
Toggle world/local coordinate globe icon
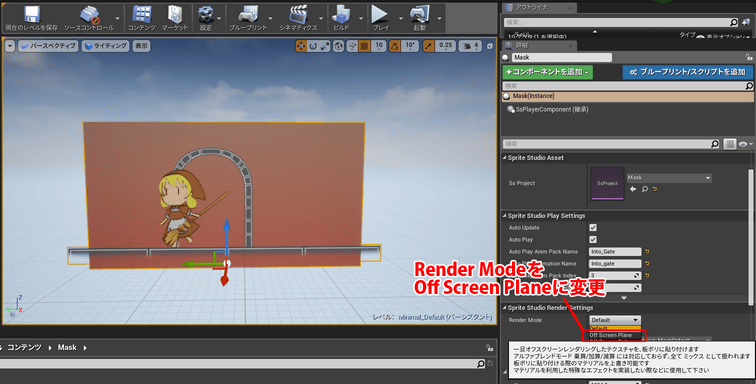pyautogui.click(x=339, y=46)
